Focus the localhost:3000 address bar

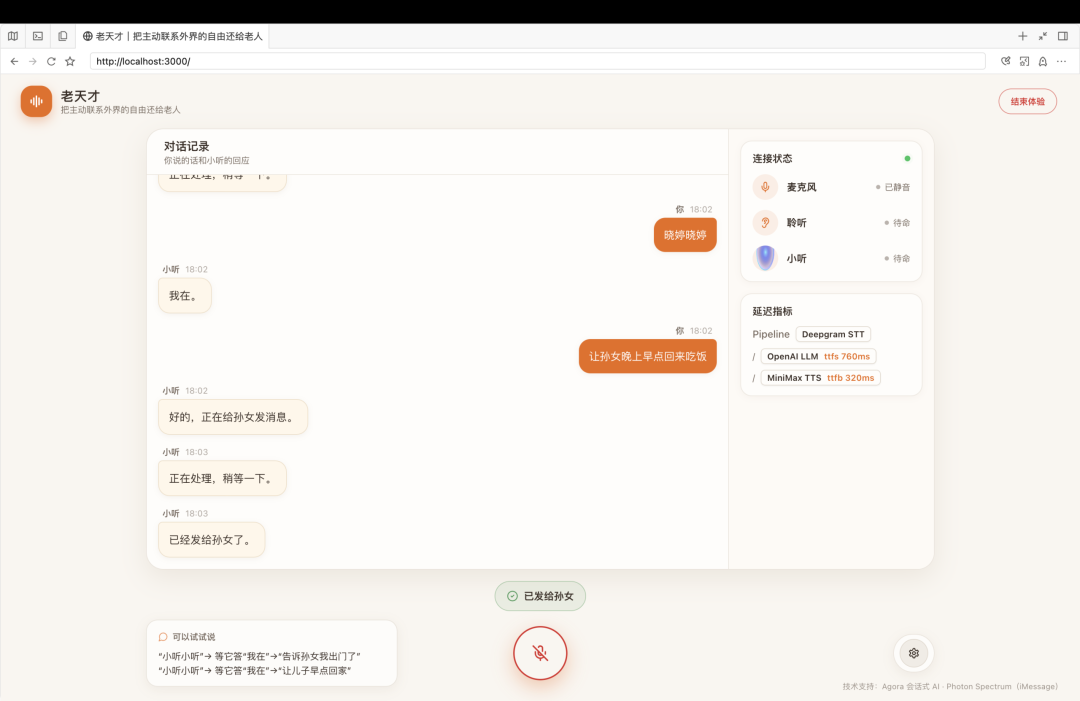pos(537,61)
